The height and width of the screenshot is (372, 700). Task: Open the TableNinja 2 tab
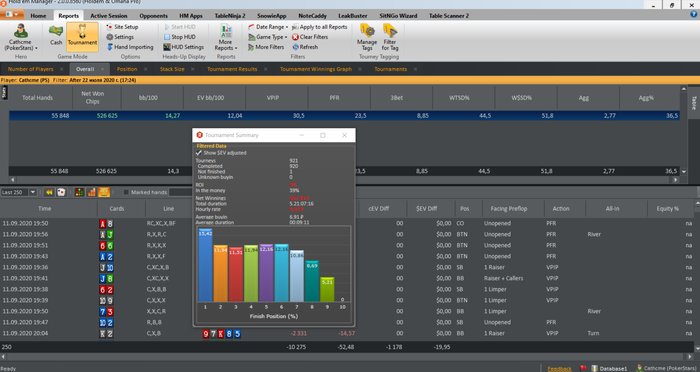(230, 16)
